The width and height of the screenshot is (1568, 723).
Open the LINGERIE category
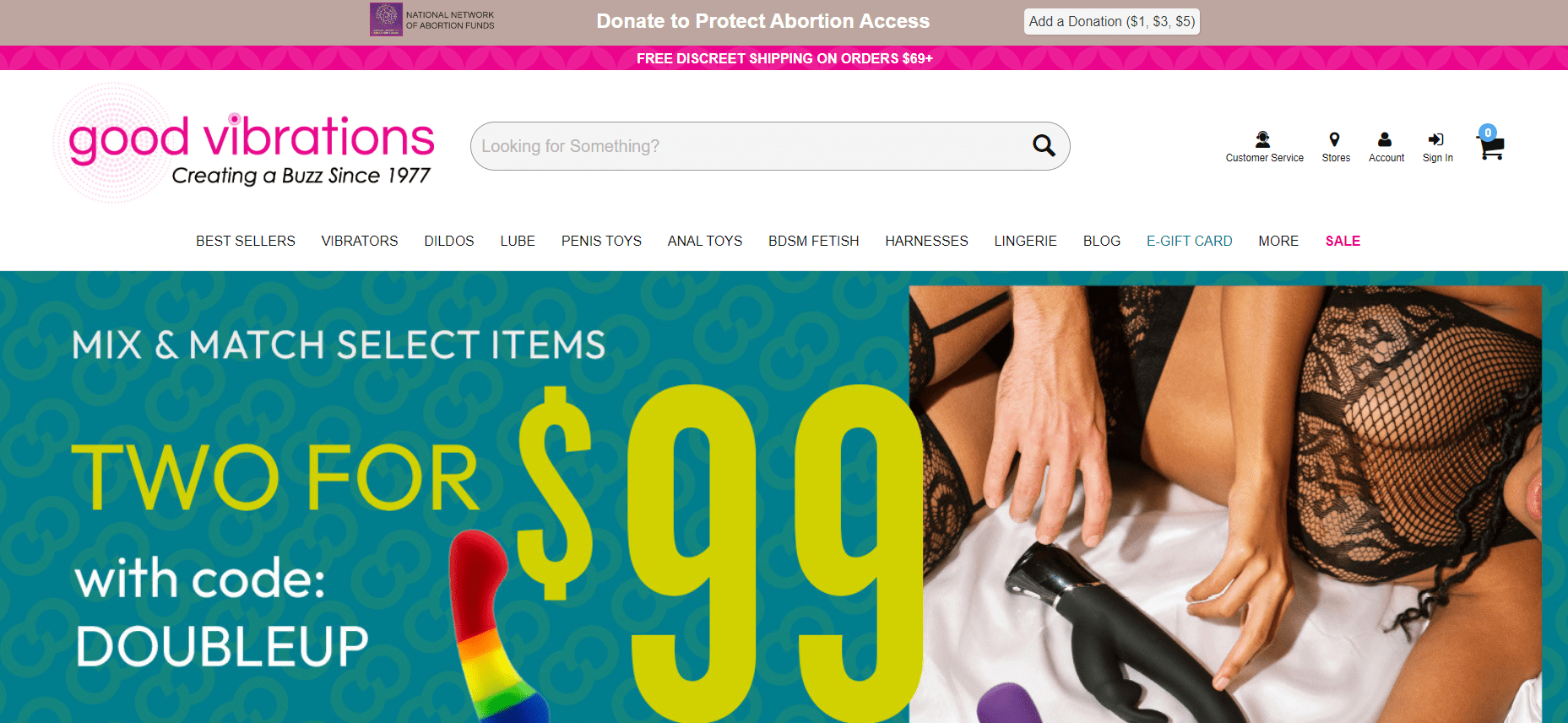pos(1025,241)
